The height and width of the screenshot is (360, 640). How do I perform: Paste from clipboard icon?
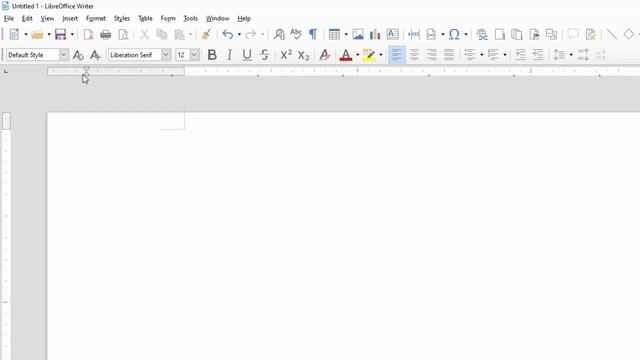[179, 34]
